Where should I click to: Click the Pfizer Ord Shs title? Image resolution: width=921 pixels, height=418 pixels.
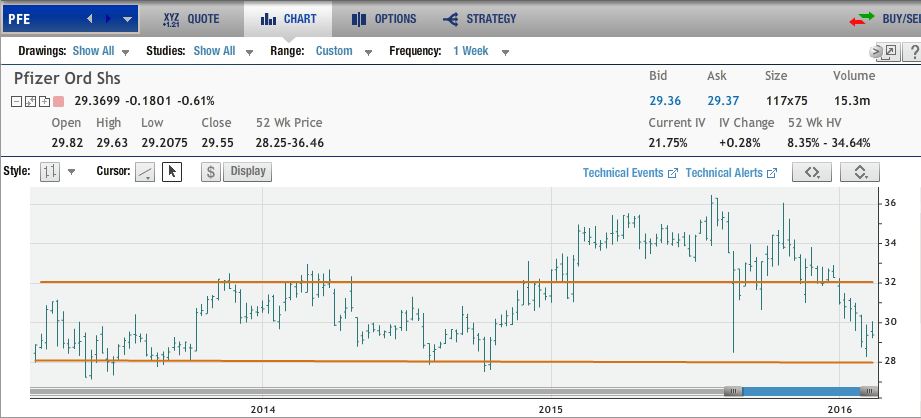point(68,79)
